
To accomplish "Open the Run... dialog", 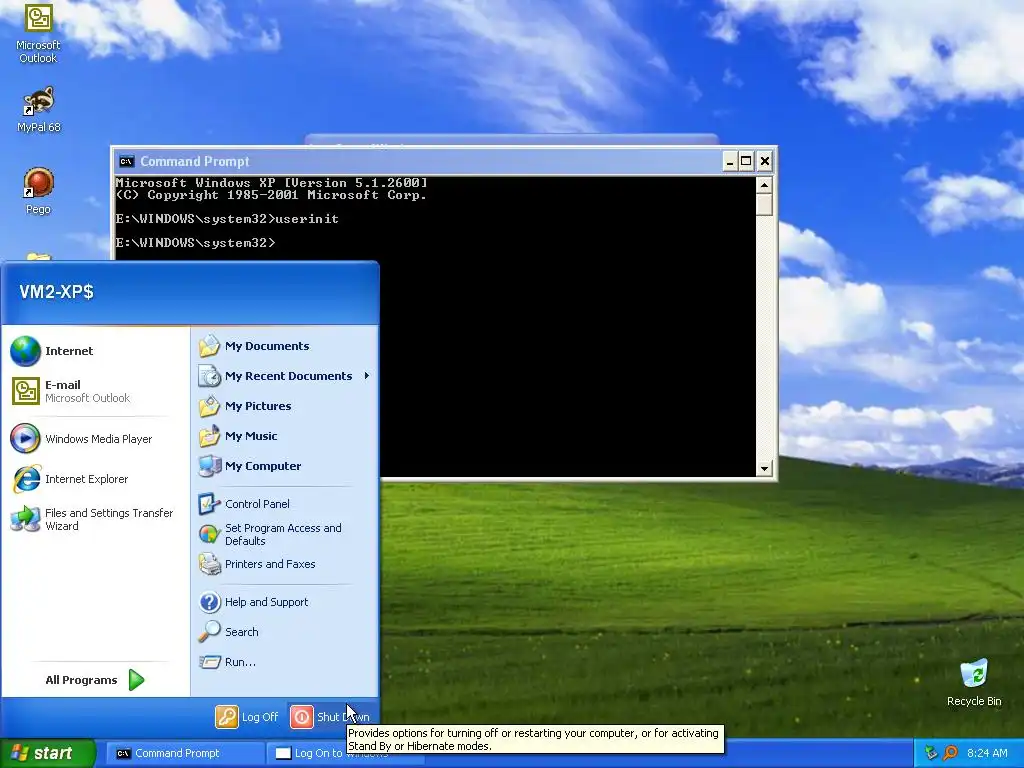I will [285, 662].
